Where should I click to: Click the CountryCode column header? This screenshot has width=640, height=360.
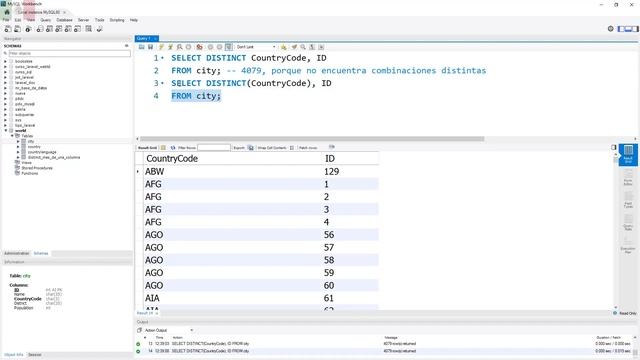click(172, 158)
